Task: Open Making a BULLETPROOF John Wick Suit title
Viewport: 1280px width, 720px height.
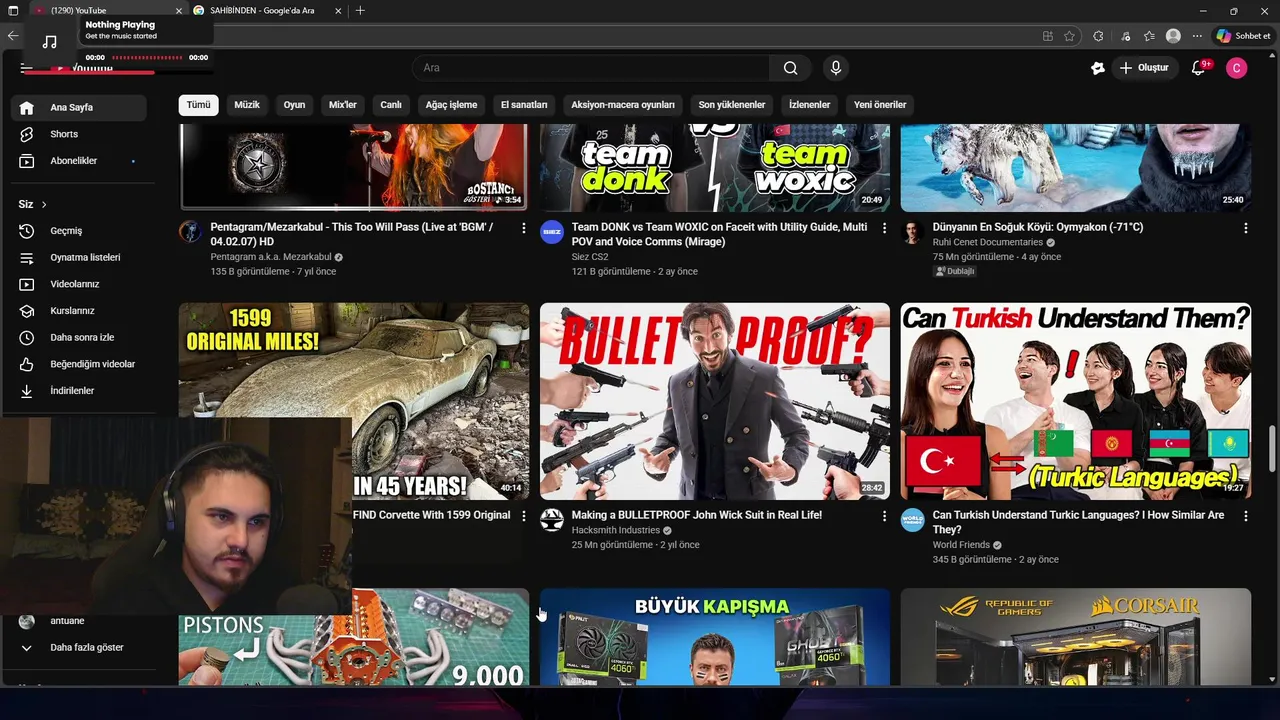Action: (697, 515)
